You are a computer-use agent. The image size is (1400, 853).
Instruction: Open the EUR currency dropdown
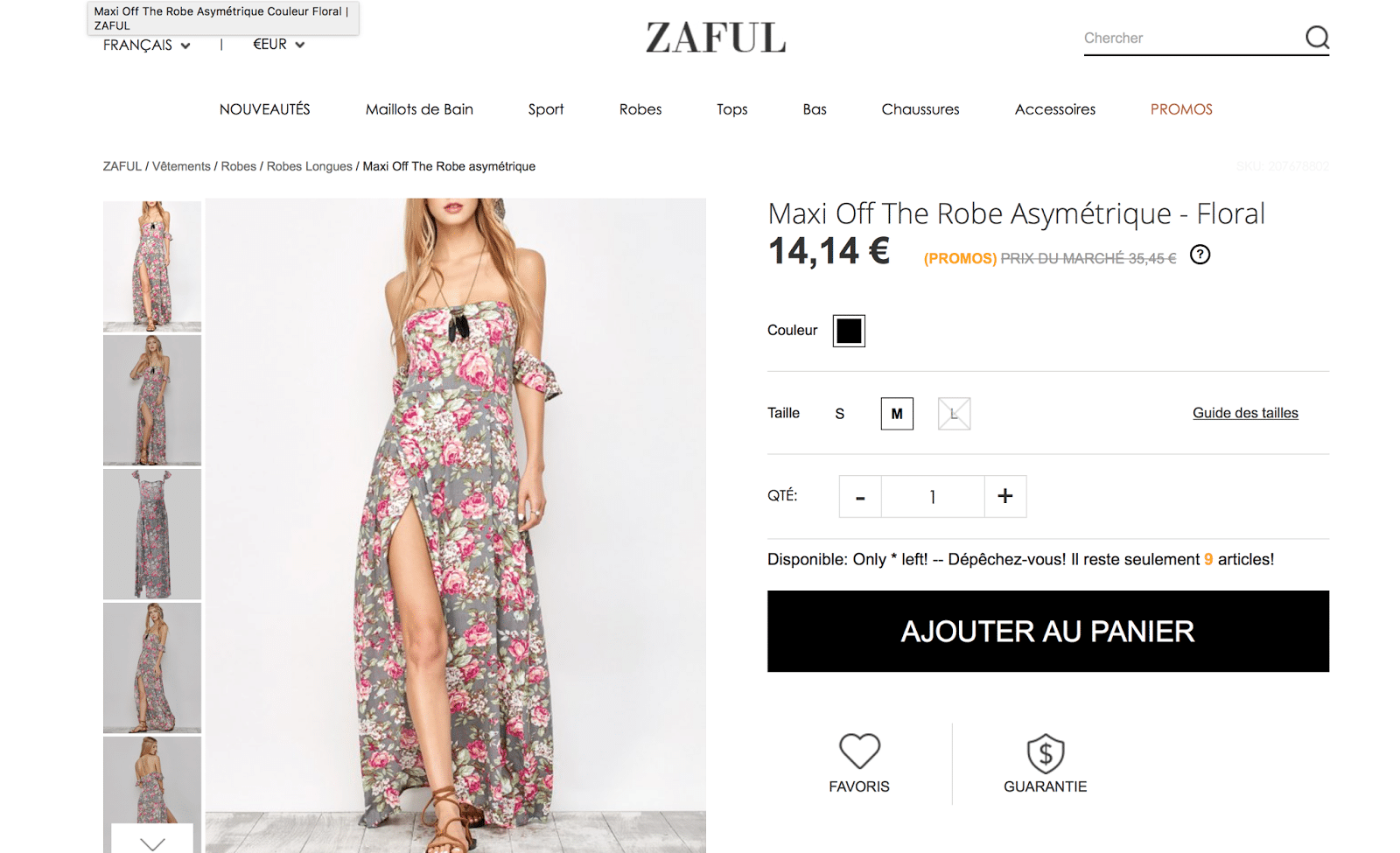(278, 45)
